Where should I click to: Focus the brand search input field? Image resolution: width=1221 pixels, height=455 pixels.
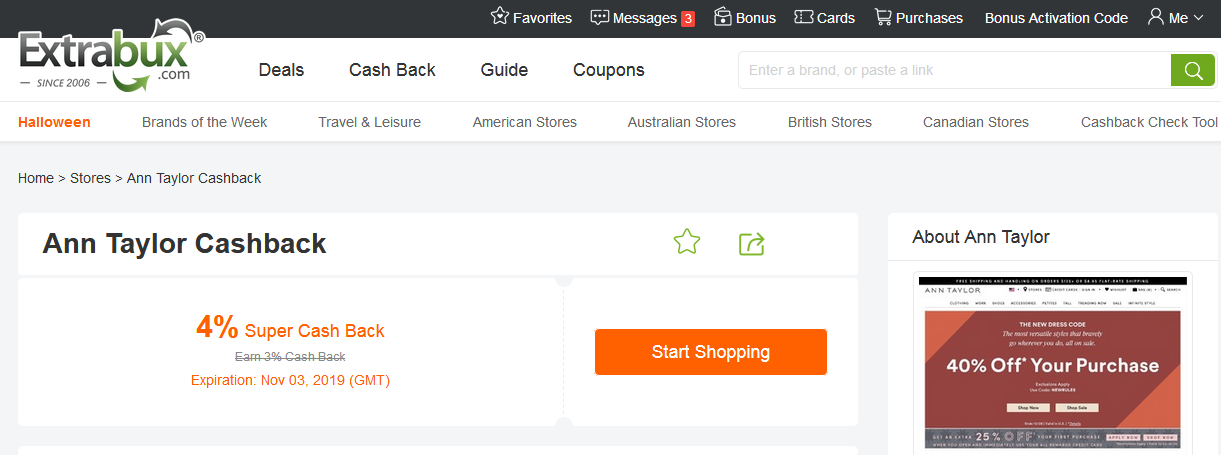[954, 70]
